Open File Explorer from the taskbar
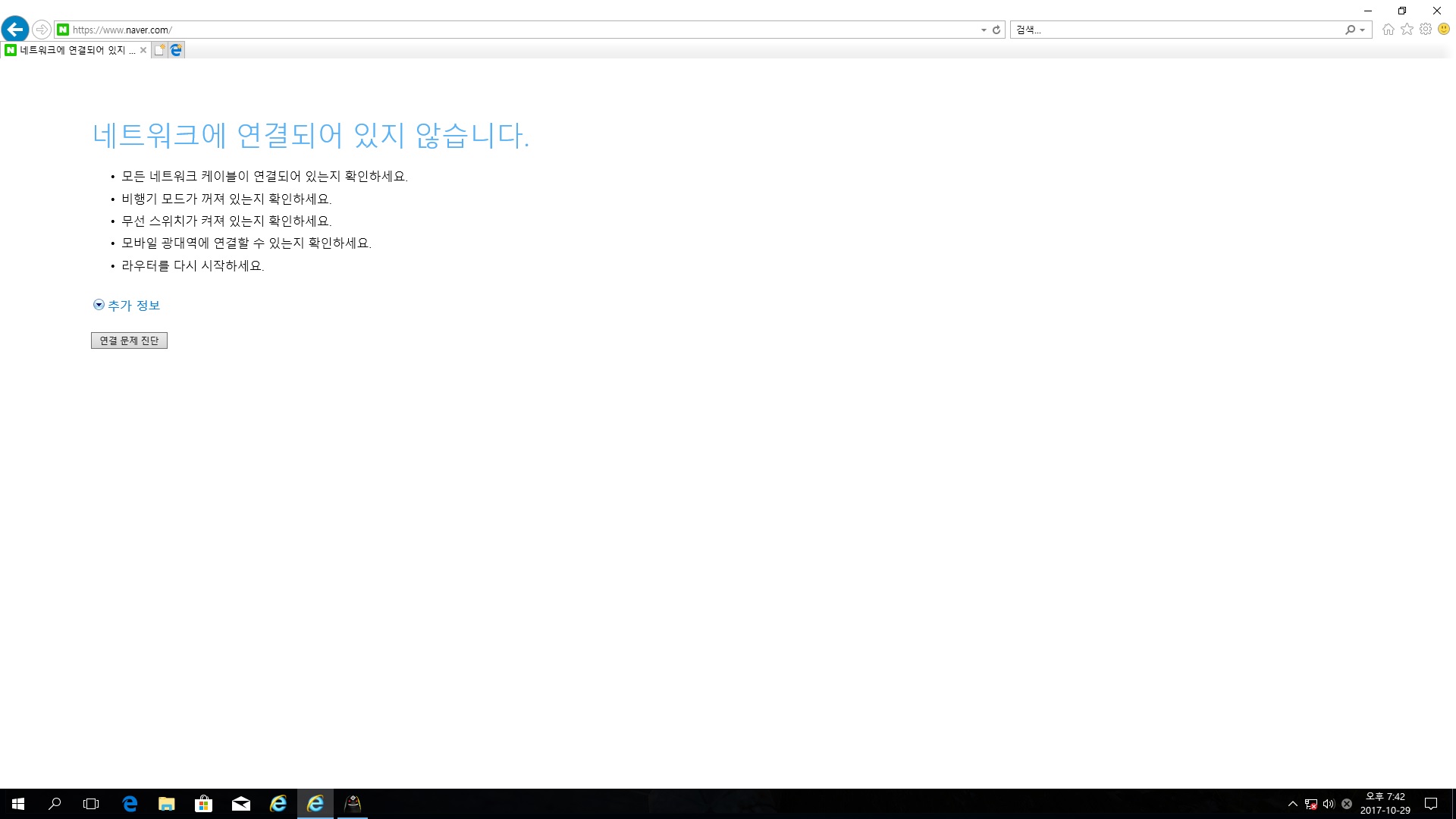Screen dimensions: 1456x819 (166, 804)
